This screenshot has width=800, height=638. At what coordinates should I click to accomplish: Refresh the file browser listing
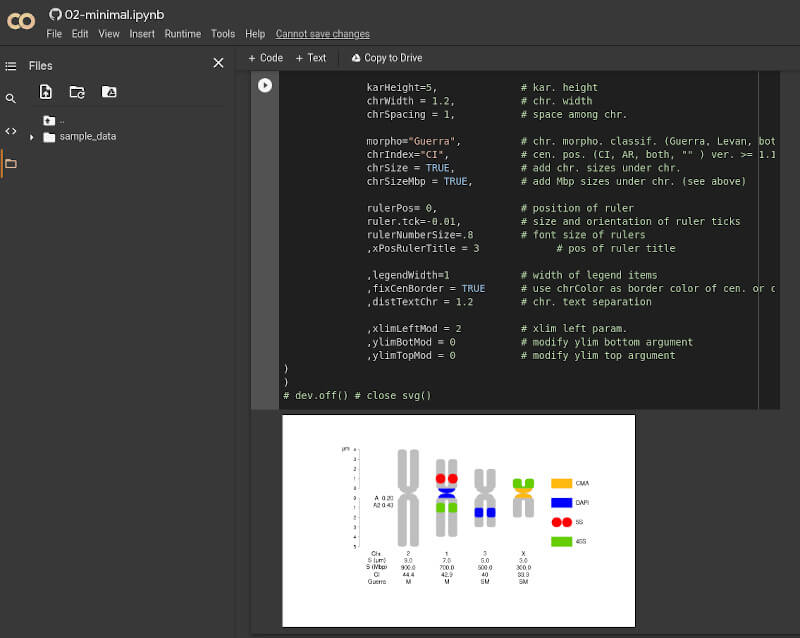click(77, 92)
